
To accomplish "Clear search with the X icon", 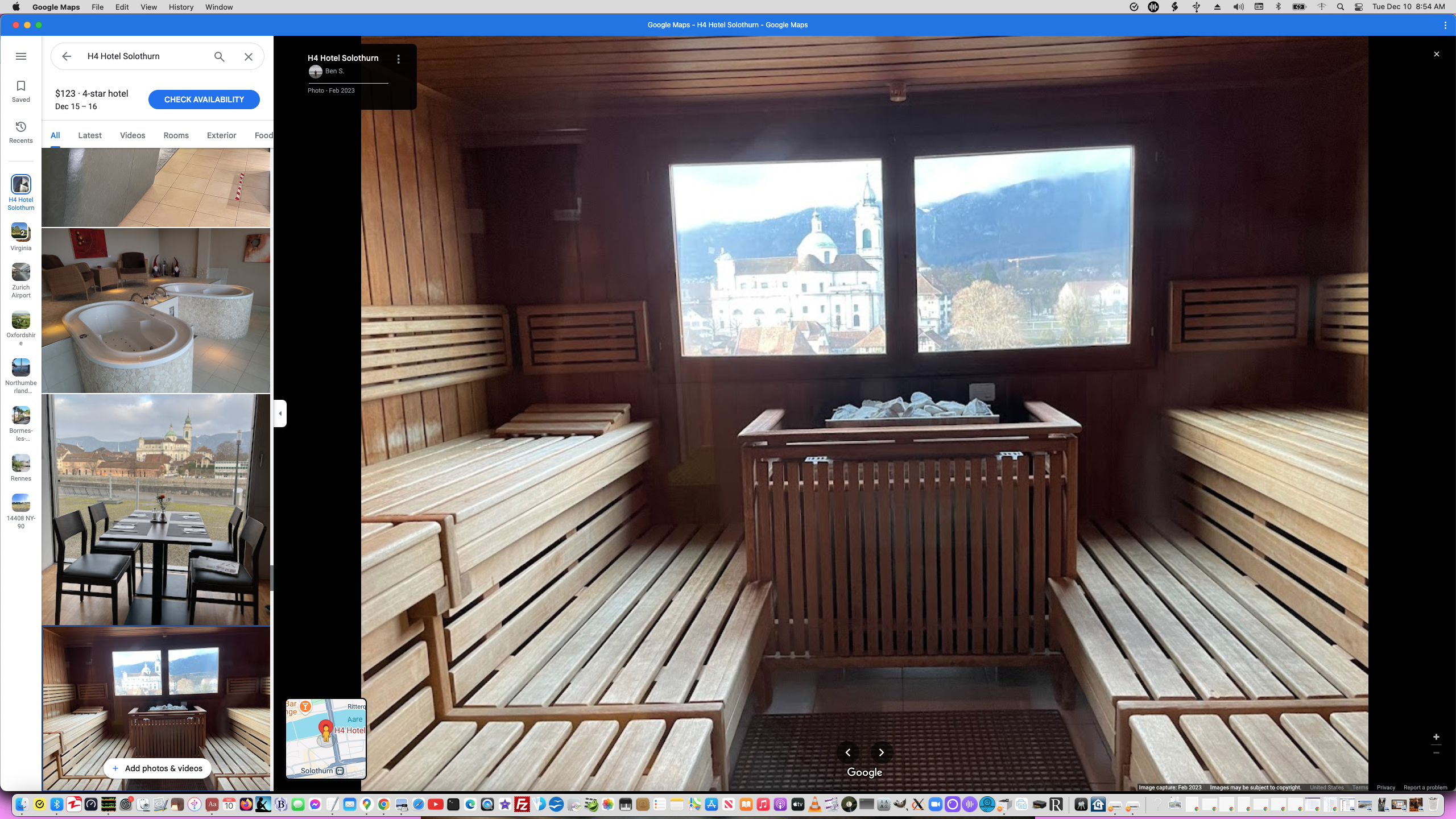I will tap(249, 56).
